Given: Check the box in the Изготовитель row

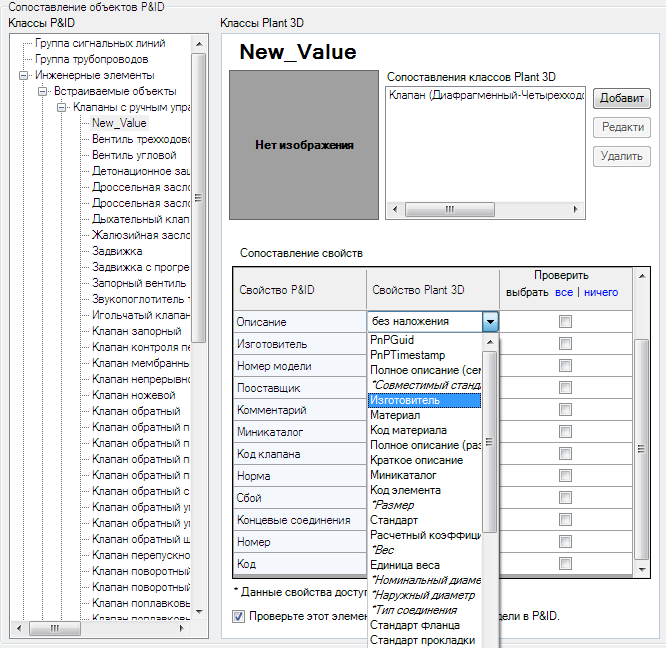Looking at the screenshot, I should [565, 344].
